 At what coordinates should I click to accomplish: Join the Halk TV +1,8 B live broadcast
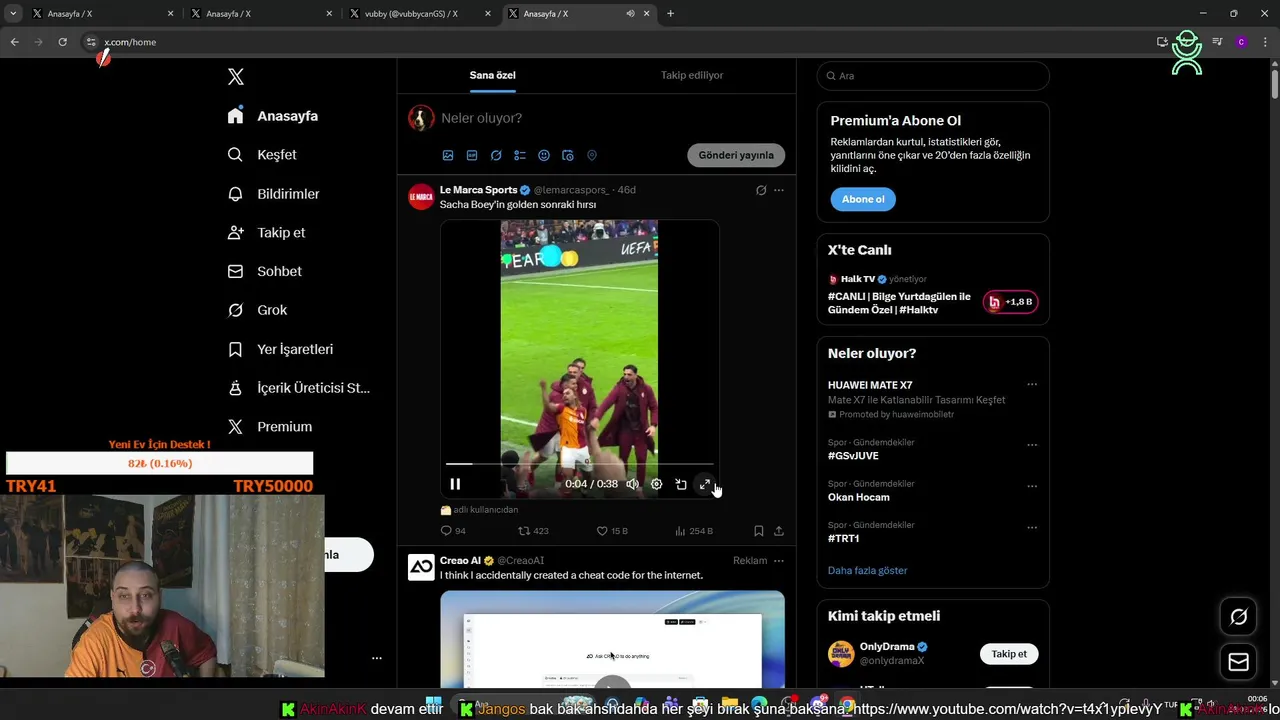pos(1011,302)
